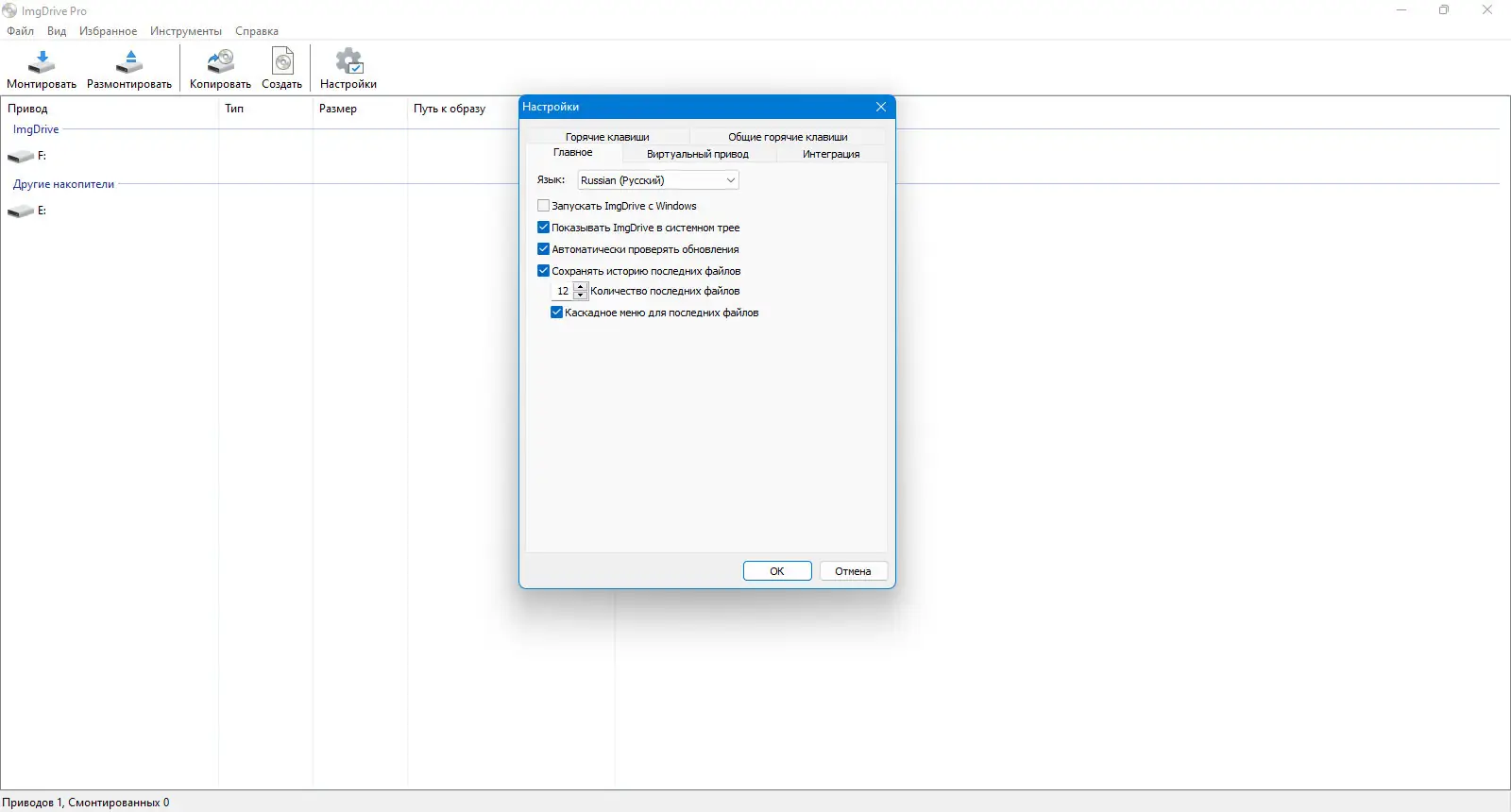
Task: Click the recent files count field showing 12
Action: (x=563, y=291)
